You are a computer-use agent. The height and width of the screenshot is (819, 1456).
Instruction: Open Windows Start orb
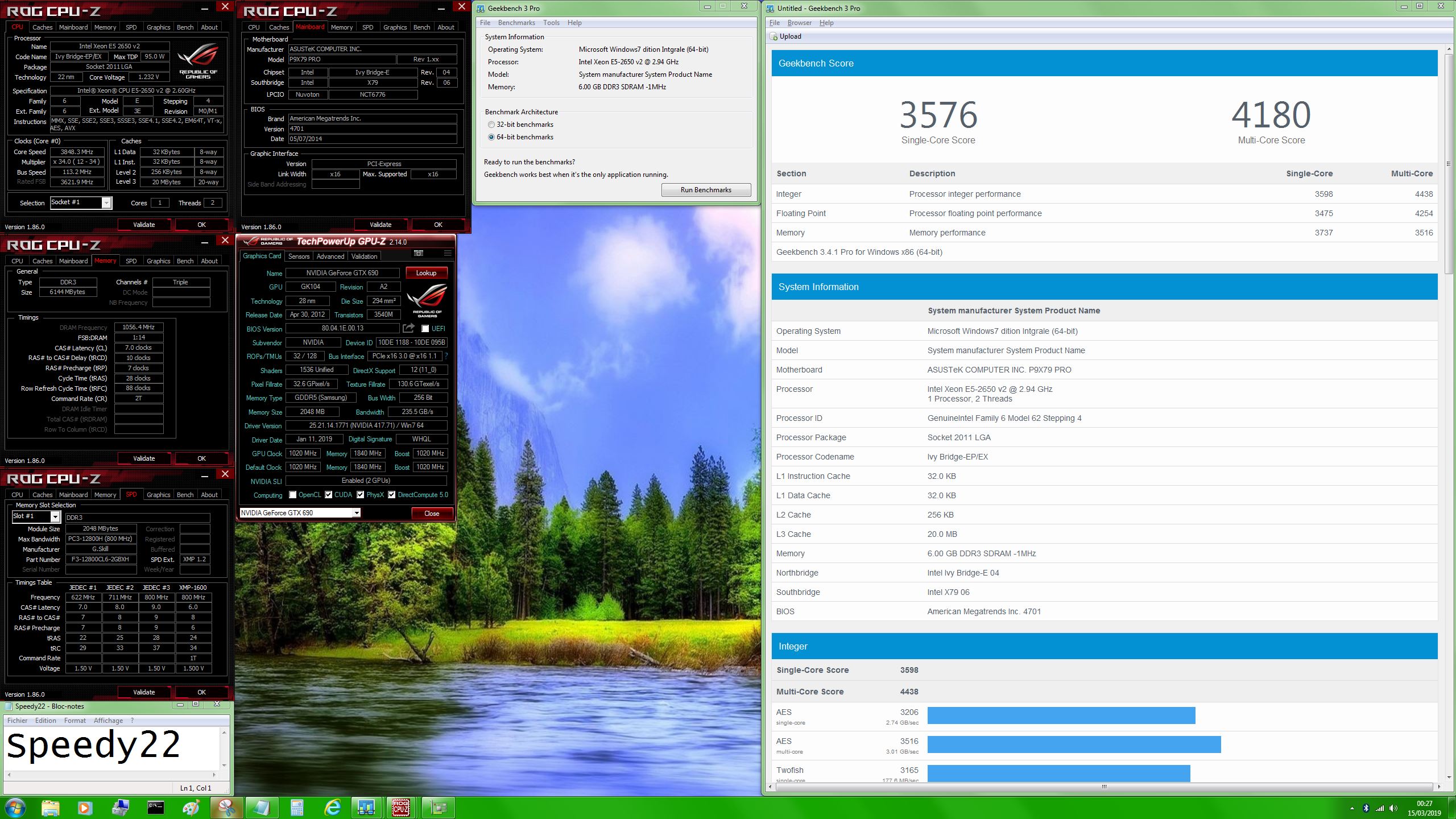15,808
